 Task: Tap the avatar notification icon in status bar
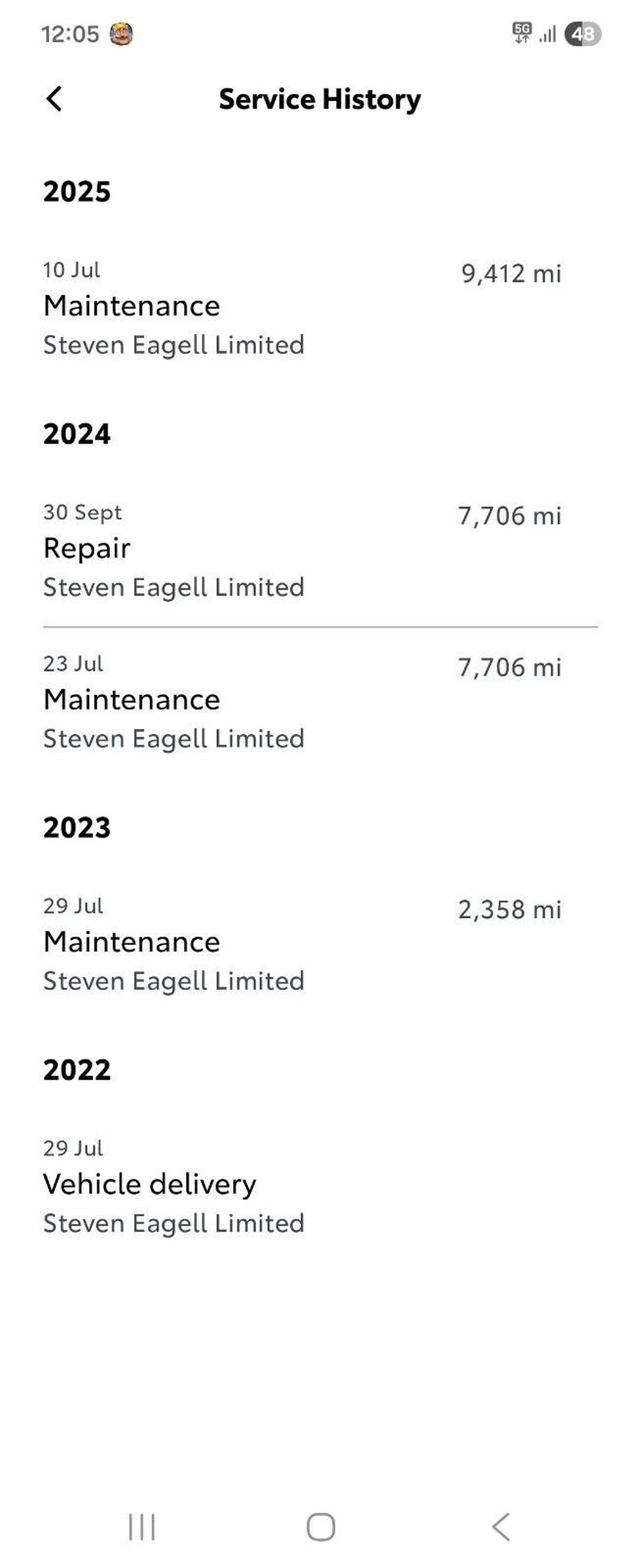[121, 34]
